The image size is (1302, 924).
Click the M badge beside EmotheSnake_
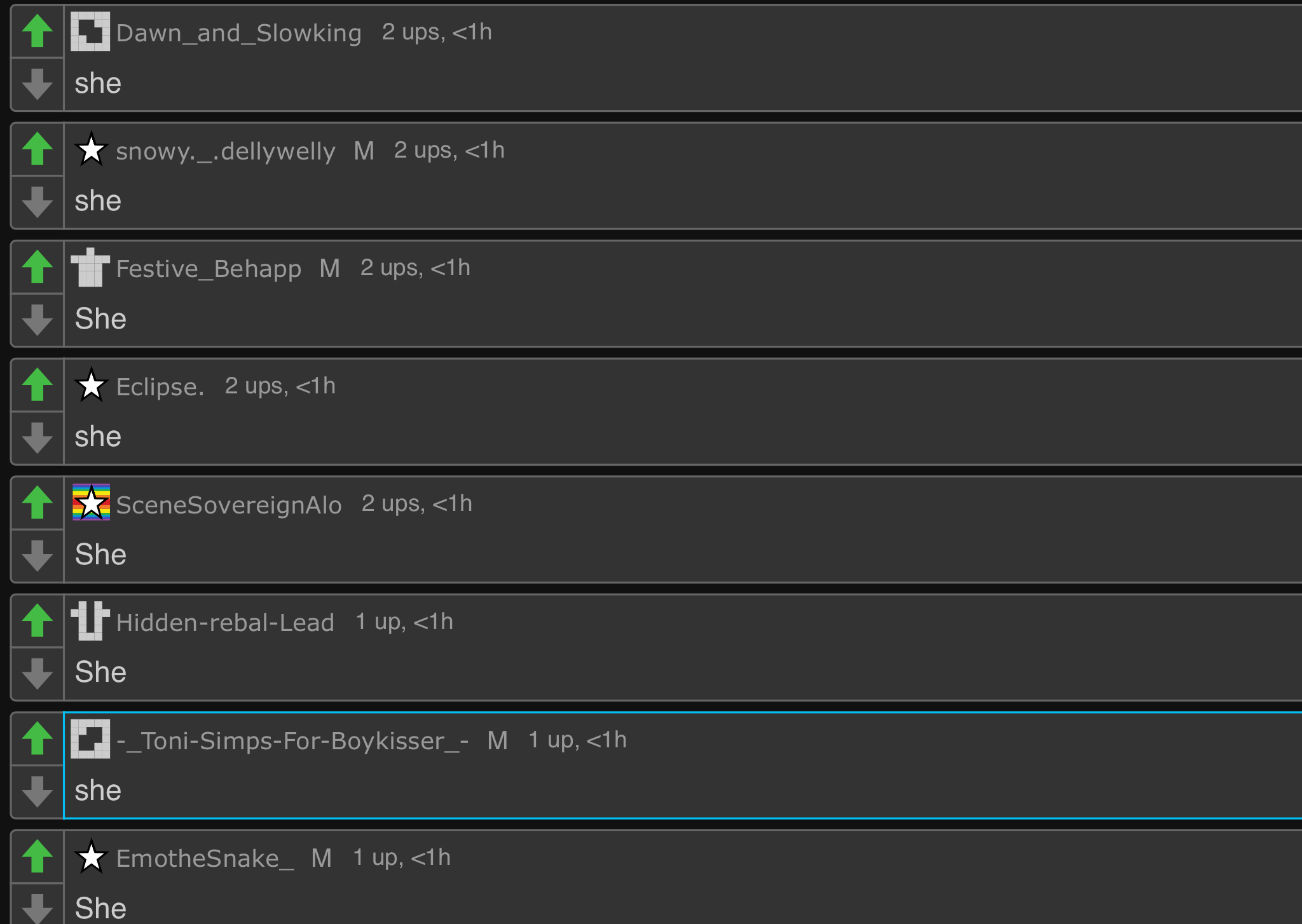pos(322,858)
